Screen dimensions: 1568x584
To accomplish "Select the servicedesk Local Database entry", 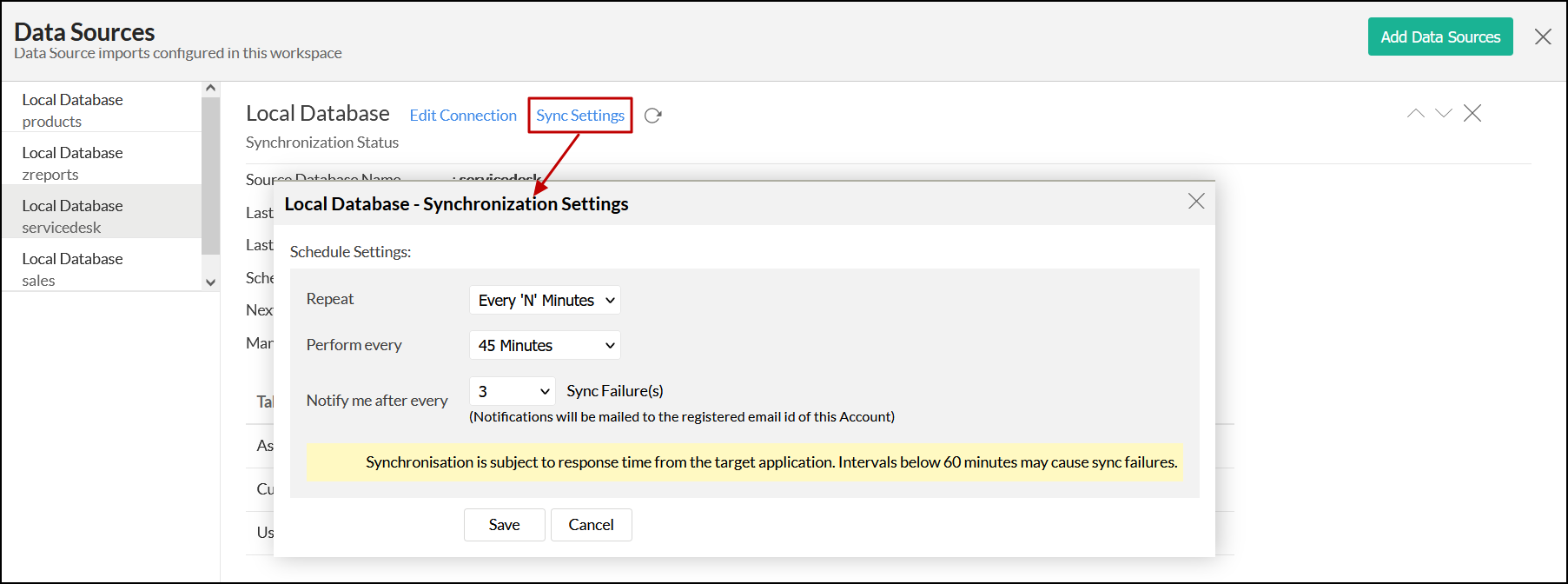I will pyautogui.click(x=73, y=216).
